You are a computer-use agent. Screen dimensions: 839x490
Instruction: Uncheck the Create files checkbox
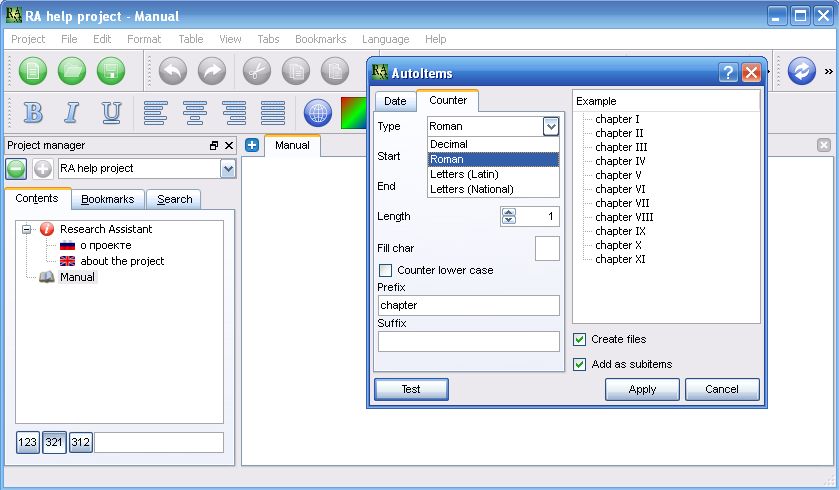pos(579,339)
